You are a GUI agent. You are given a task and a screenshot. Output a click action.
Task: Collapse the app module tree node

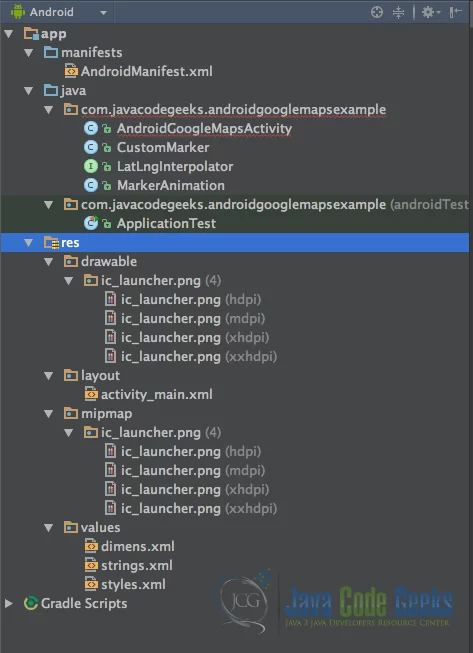tap(9, 34)
